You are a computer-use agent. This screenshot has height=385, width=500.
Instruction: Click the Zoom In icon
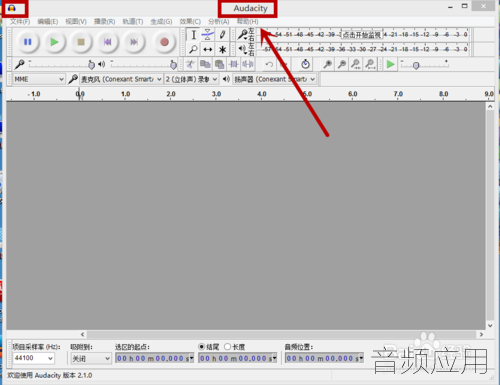click(327, 64)
